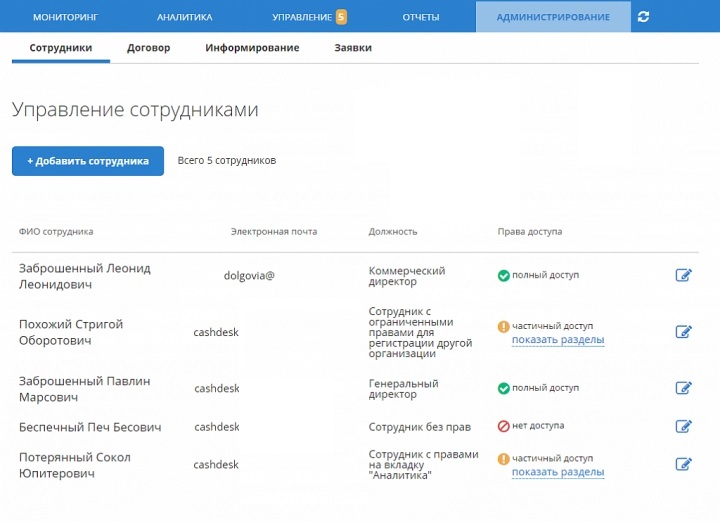Open the Аналитика section
Viewport: 720px width, 523px height.
185,17
